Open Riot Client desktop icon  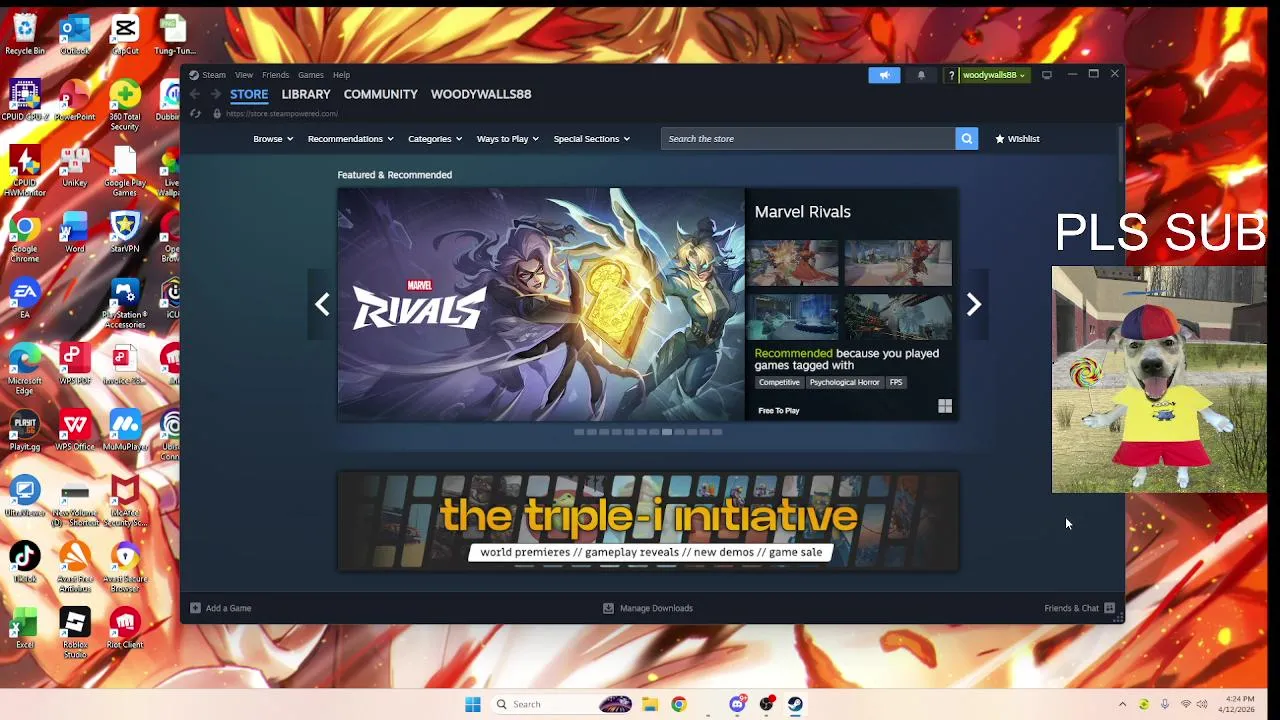125,628
